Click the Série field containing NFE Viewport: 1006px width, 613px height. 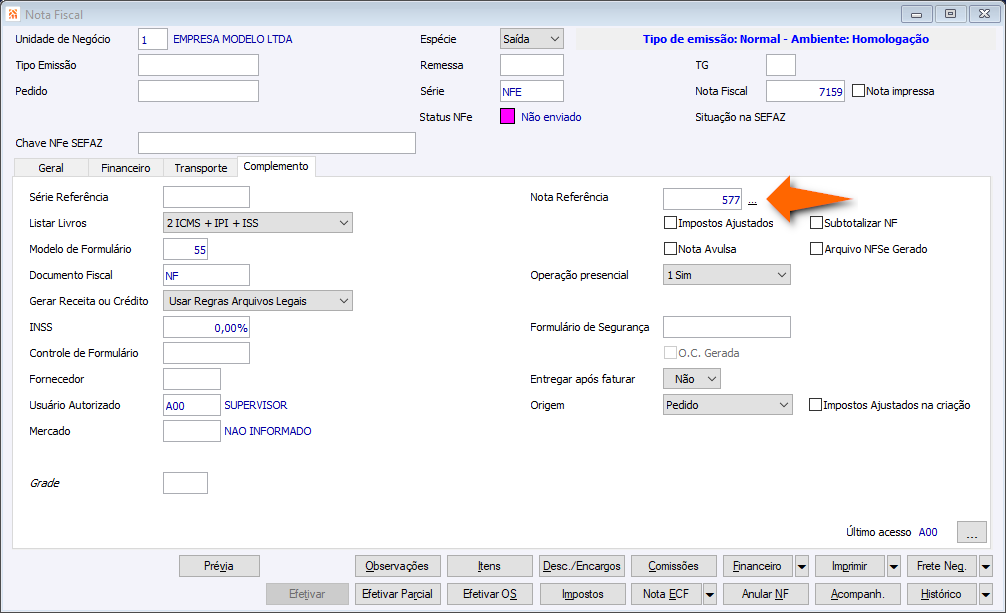[x=531, y=91]
